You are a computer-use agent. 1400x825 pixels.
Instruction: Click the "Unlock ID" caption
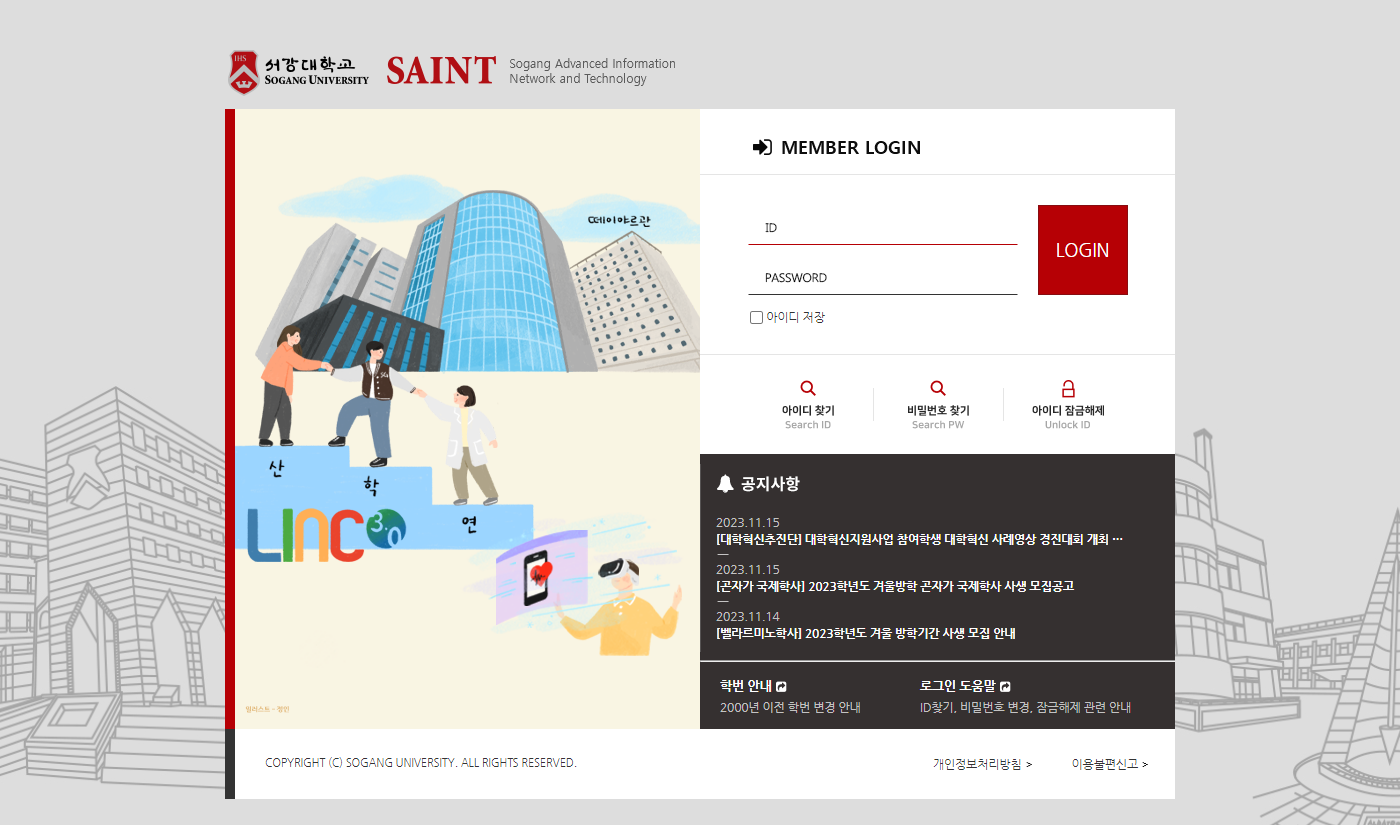(x=1068, y=425)
